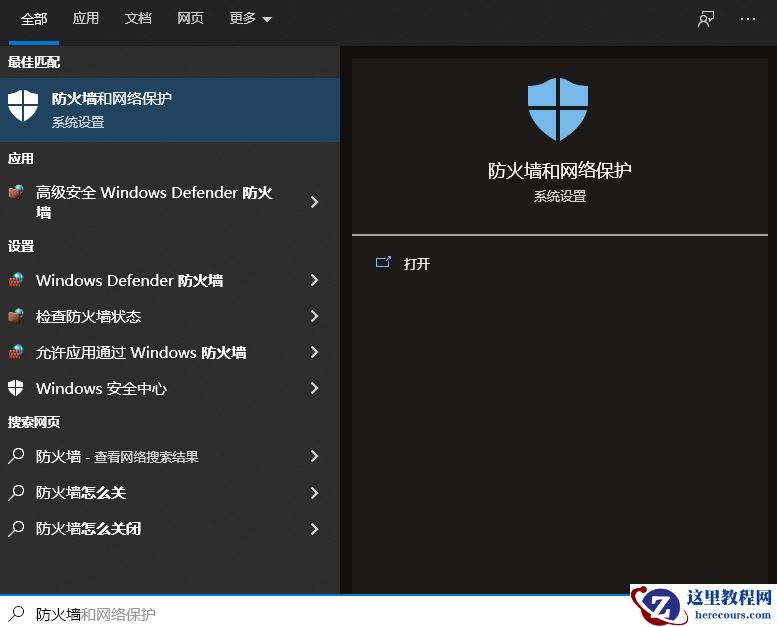Open the feedback icon at top right
777x627 pixels.
point(706,19)
